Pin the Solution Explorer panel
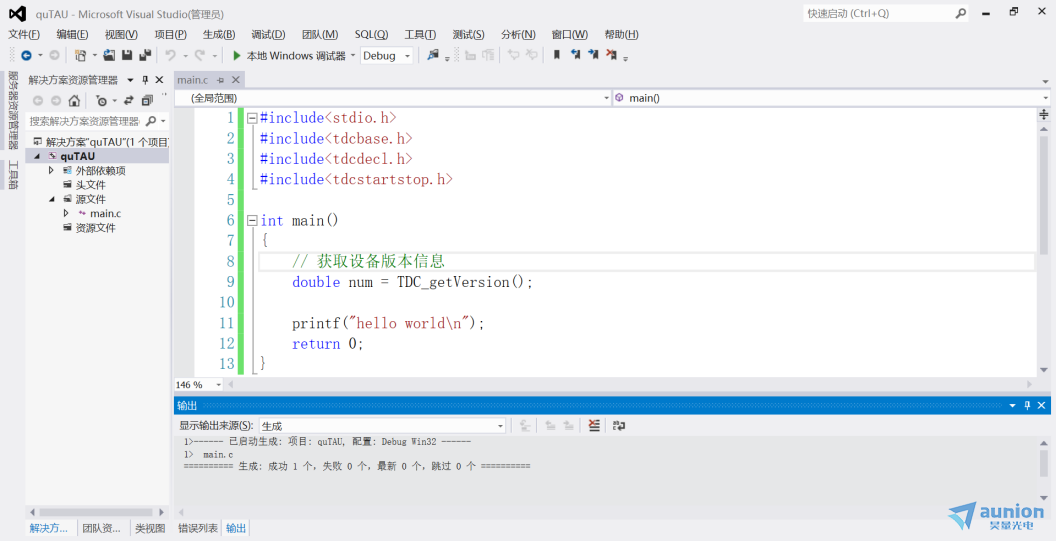The image size is (1056, 541). (x=145, y=80)
